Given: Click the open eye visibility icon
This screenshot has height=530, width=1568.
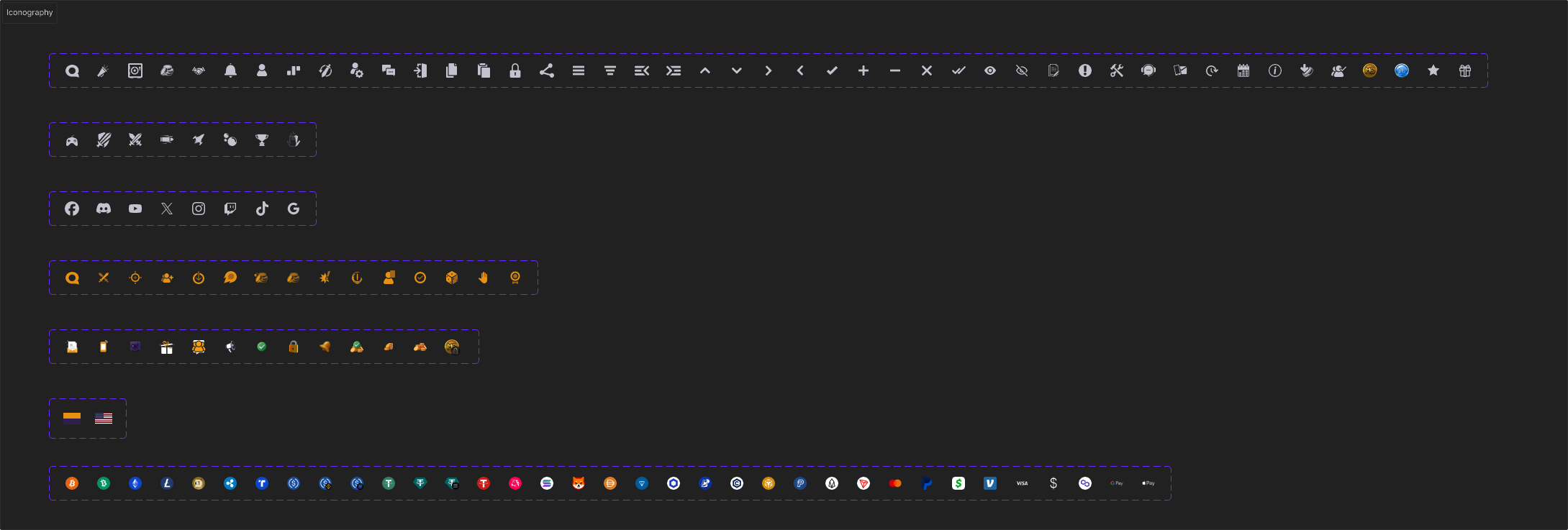Looking at the screenshot, I should pyautogui.click(x=990, y=70).
